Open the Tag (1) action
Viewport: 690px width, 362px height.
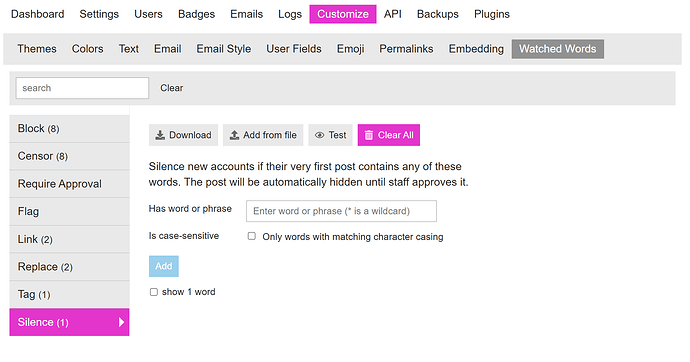(x=70, y=294)
